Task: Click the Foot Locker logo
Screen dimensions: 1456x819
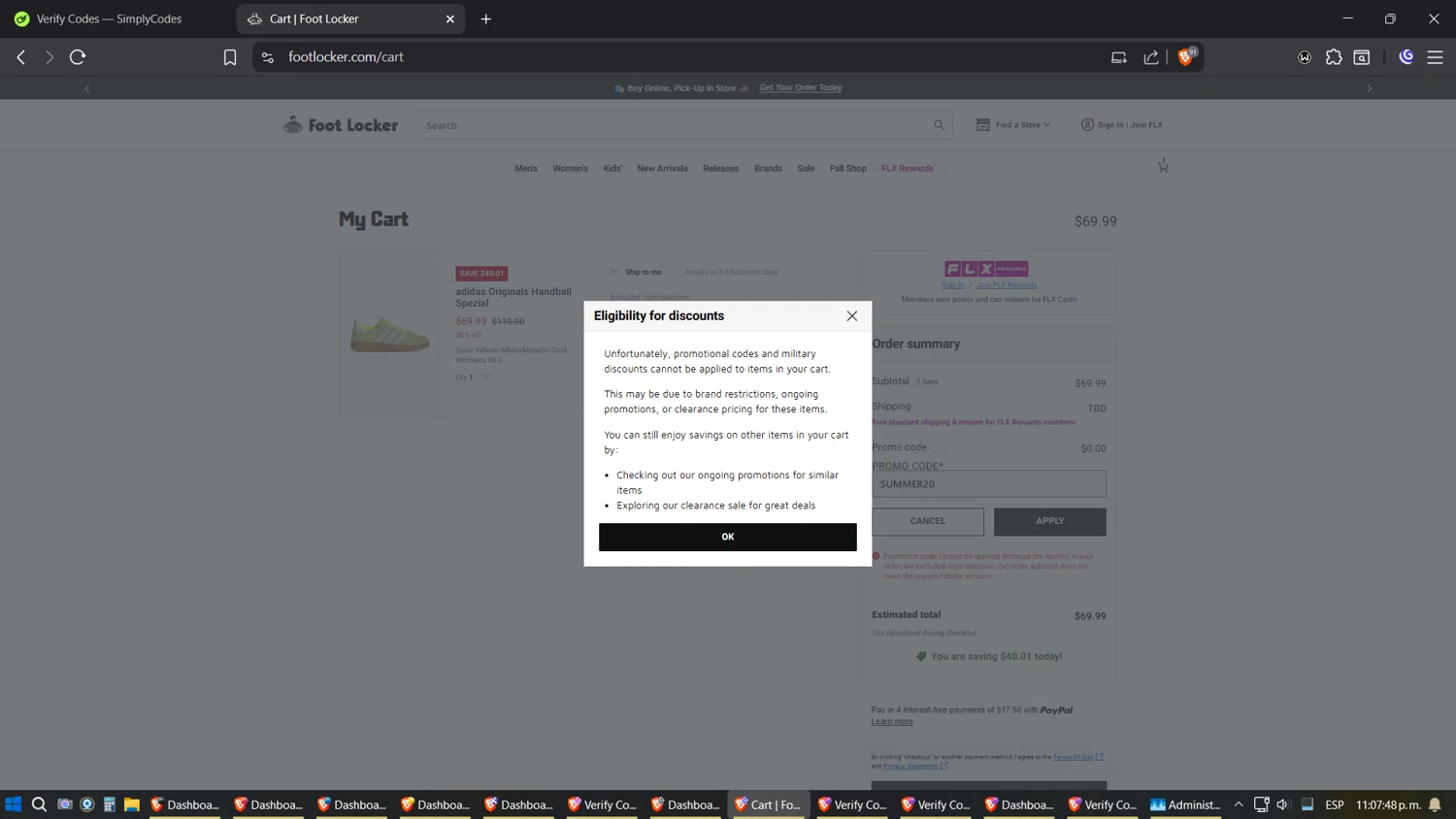Action: pos(341,125)
